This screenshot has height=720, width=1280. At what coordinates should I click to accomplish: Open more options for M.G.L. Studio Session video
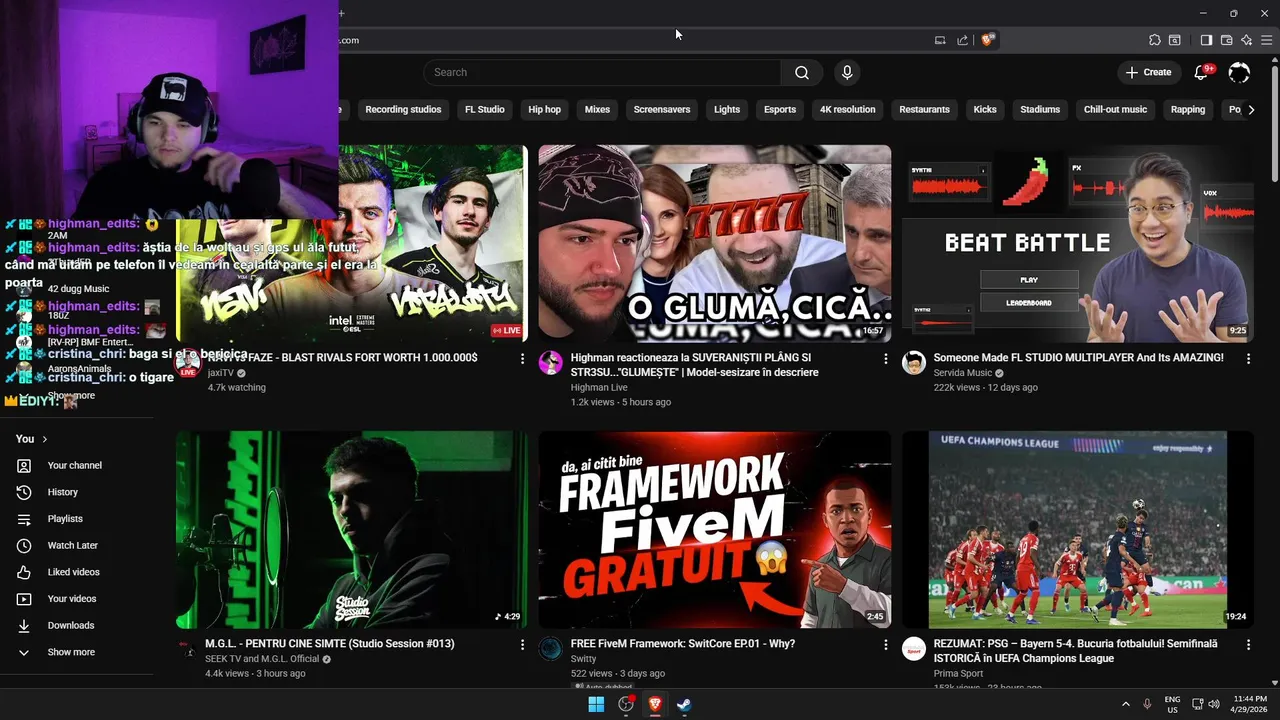click(522, 645)
